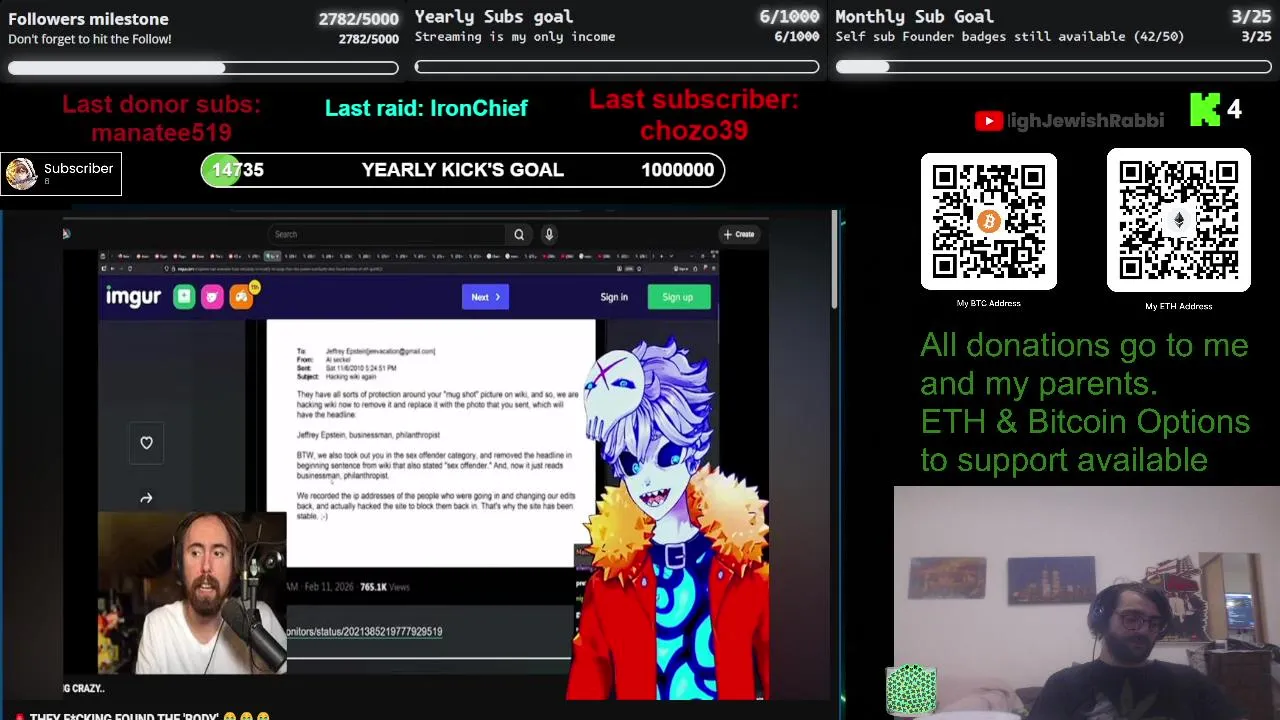Image resolution: width=1280 pixels, height=720 pixels.
Task: Click the 'My ETH Address' label
Action: click(x=1178, y=306)
